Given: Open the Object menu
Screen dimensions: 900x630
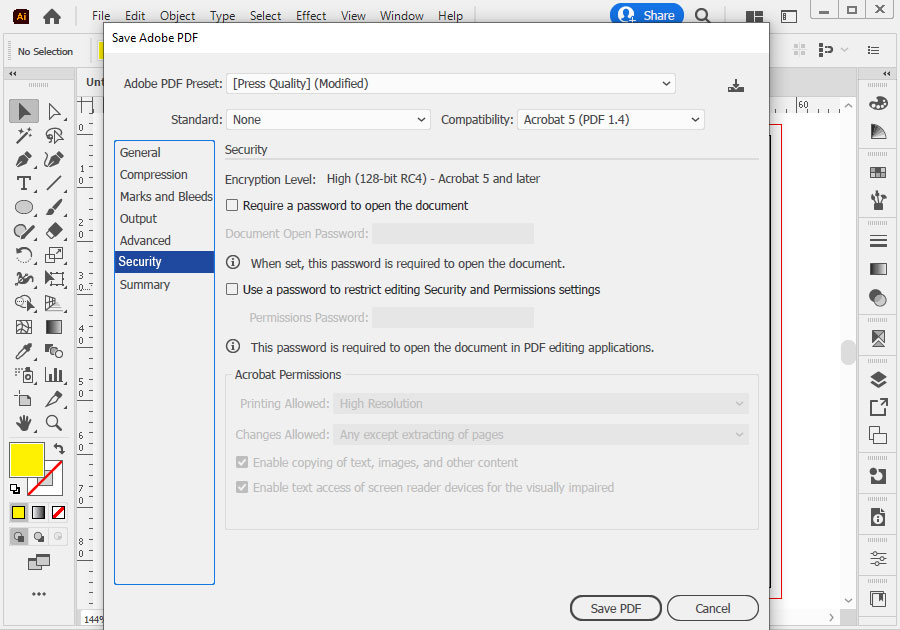Looking at the screenshot, I should pyautogui.click(x=177, y=16).
